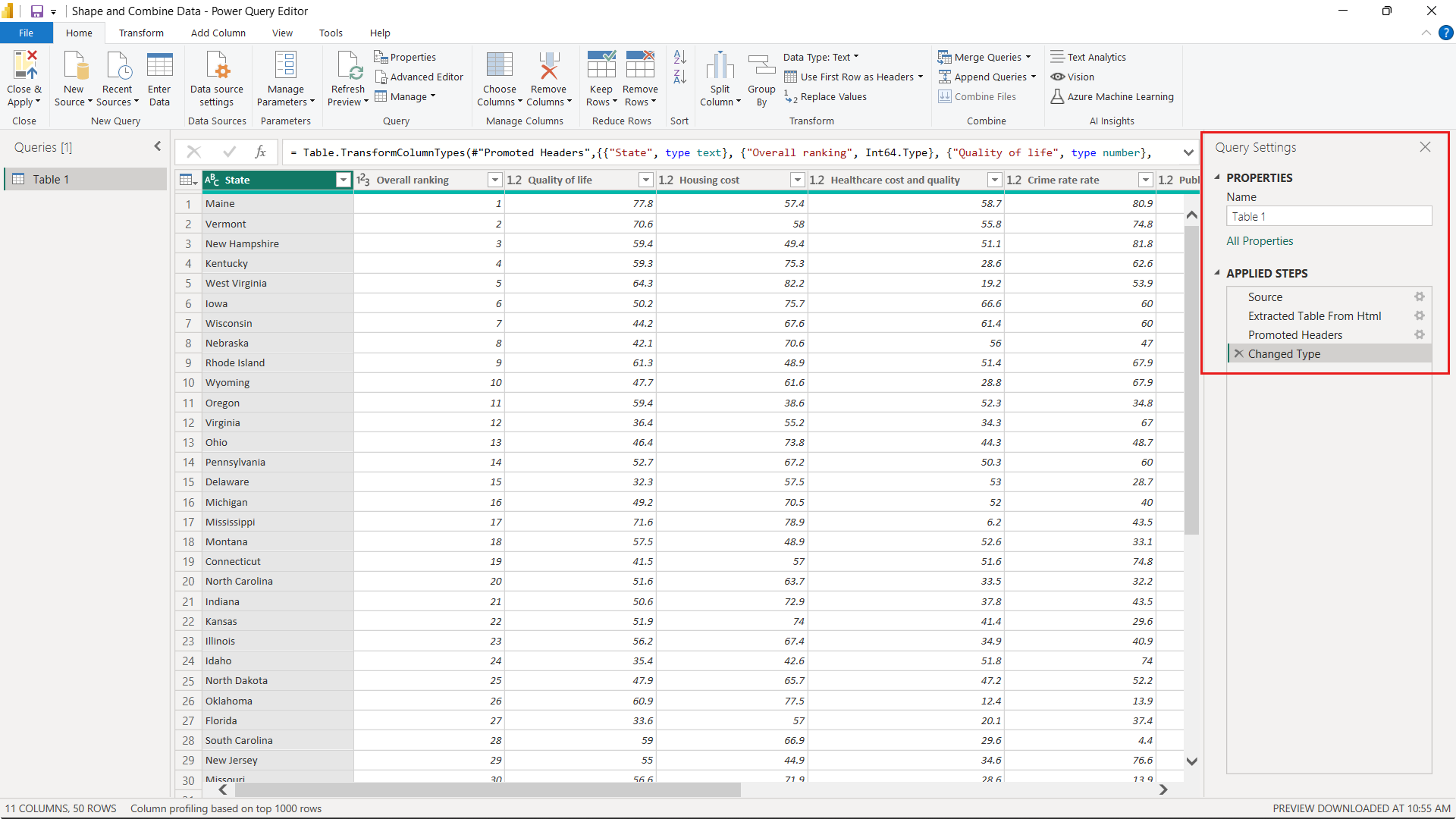The height and width of the screenshot is (819, 1456).
Task: Open Merge Queries dropdown
Action: pos(984,57)
